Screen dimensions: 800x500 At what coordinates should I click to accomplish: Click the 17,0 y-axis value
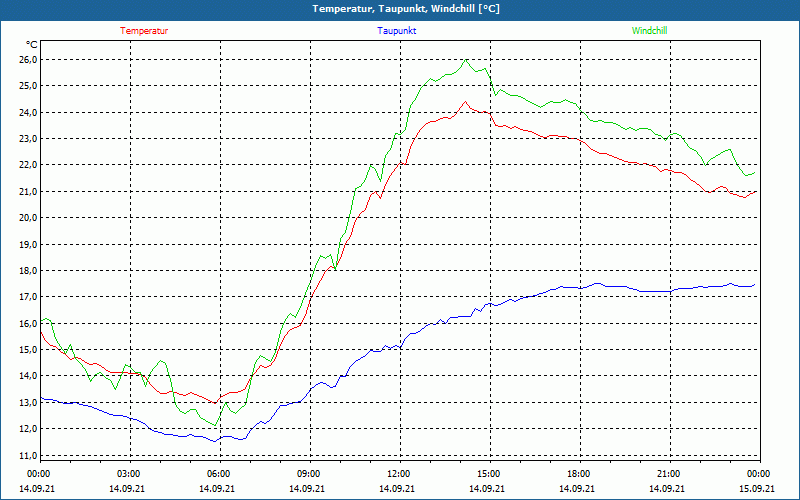click(x=29, y=297)
